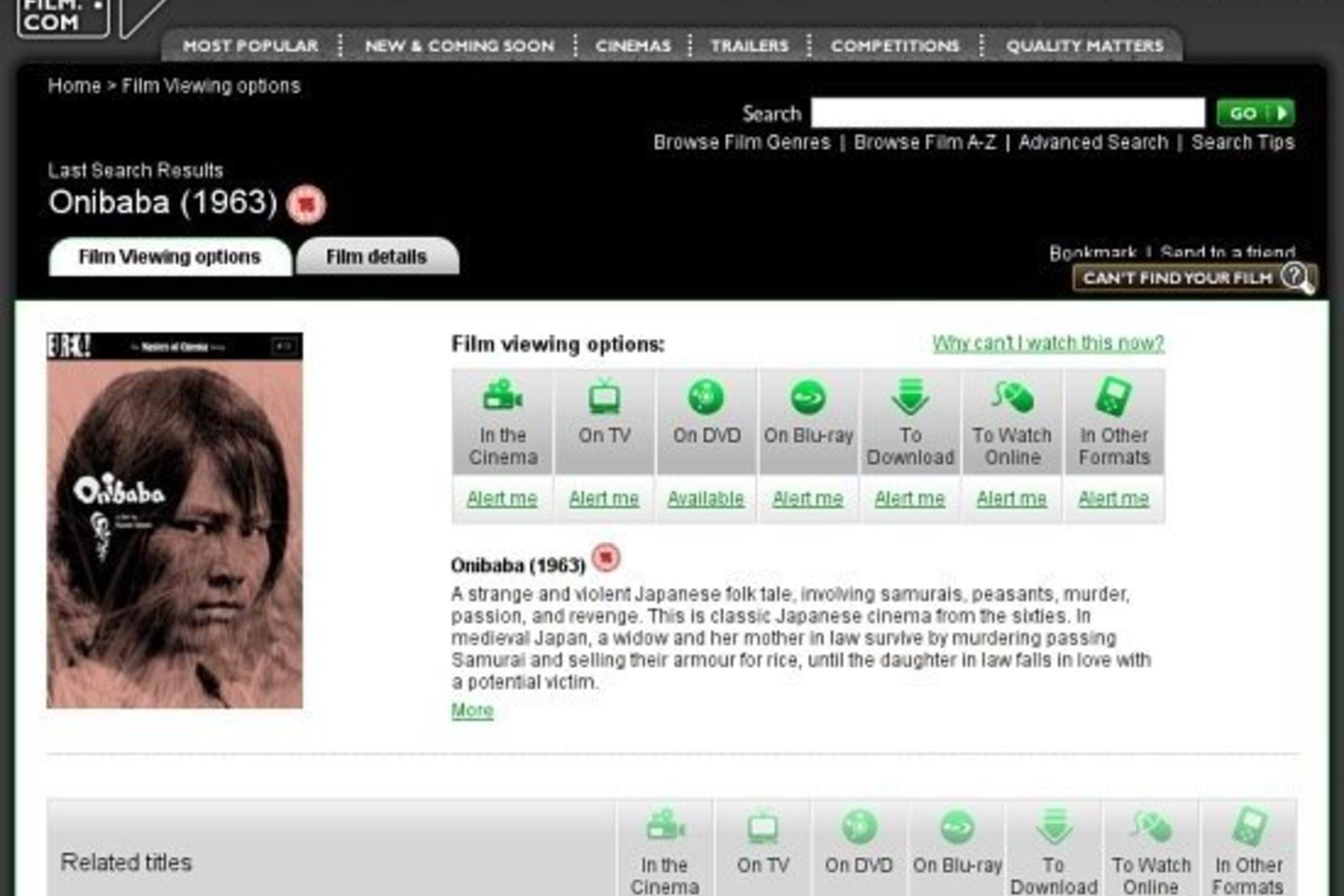Click the red badge beside the Onibaba heading
Viewport: 1344px width, 896px height.
pyautogui.click(x=306, y=203)
